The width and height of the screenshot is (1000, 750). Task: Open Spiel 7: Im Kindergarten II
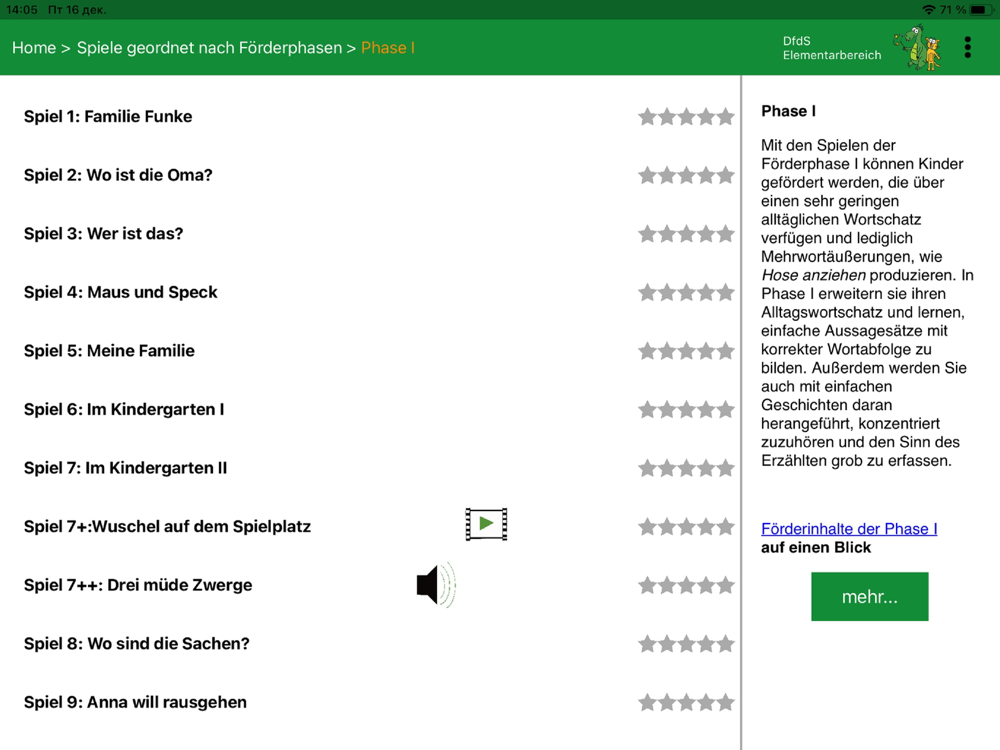point(125,468)
